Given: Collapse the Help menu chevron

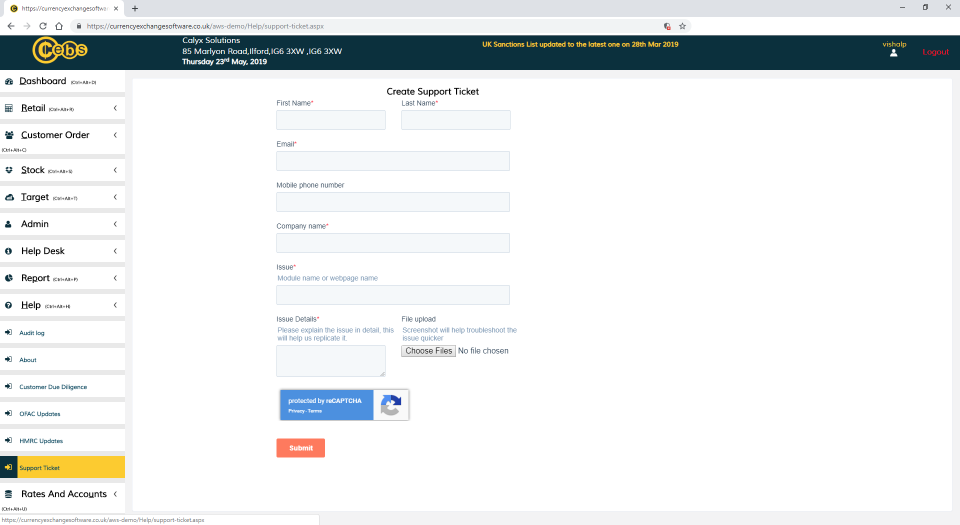Looking at the screenshot, I should [x=115, y=305].
